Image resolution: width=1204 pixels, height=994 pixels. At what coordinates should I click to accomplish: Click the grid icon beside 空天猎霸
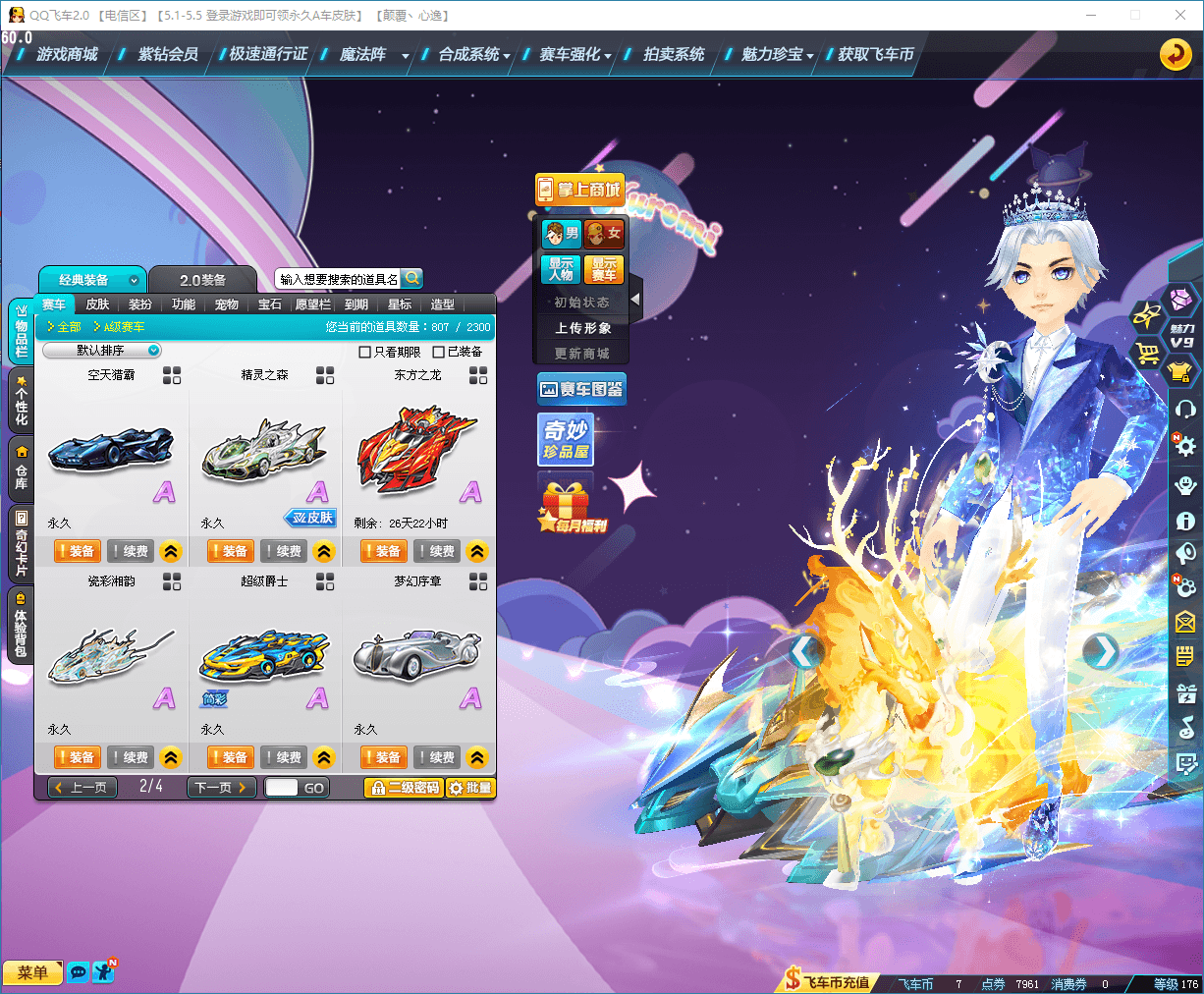coord(172,375)
